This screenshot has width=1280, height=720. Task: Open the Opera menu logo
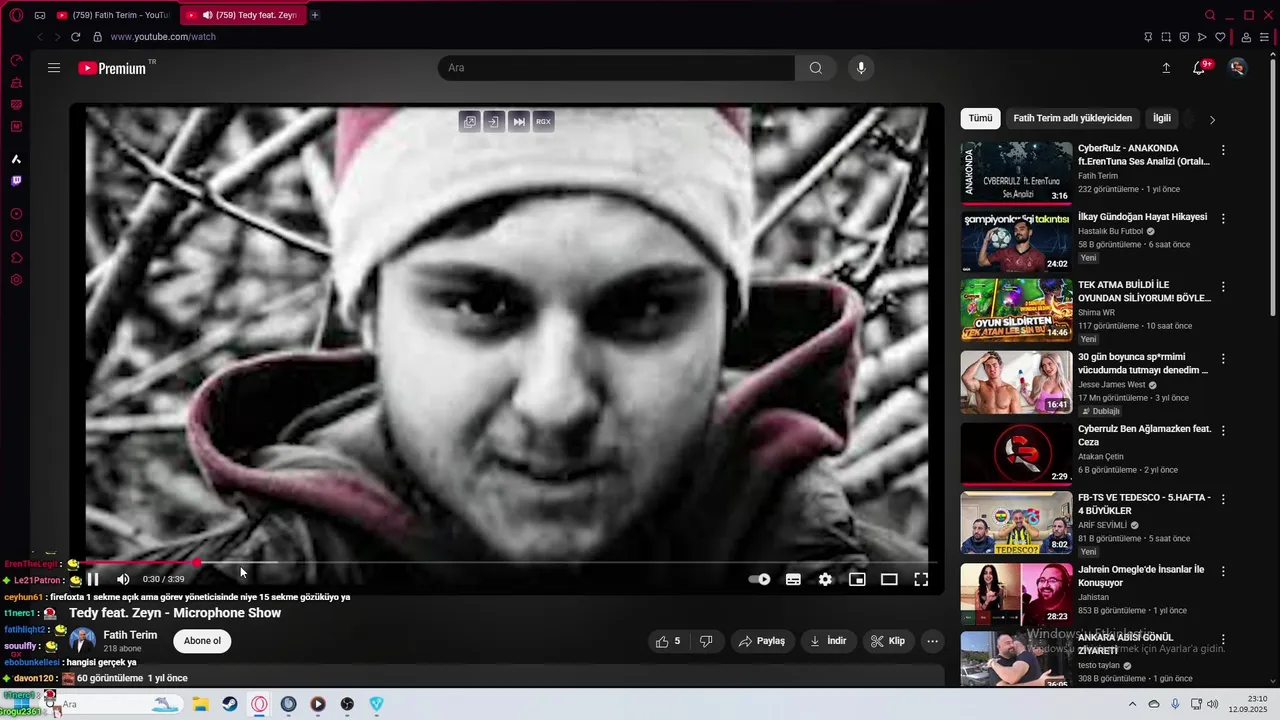(16, 15)
